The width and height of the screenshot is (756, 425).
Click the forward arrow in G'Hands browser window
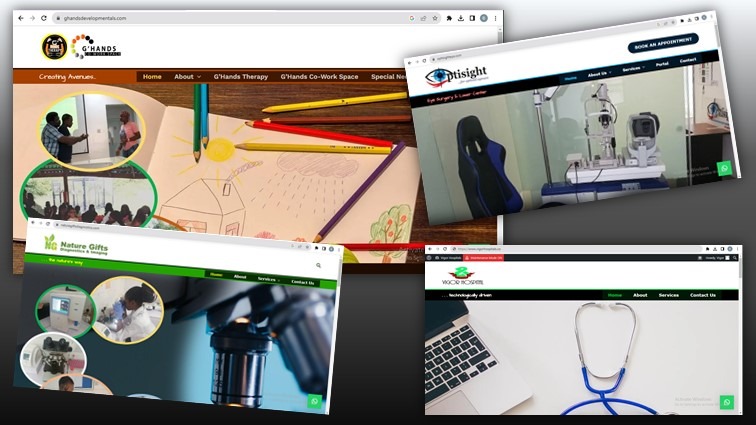click(32, 18)
